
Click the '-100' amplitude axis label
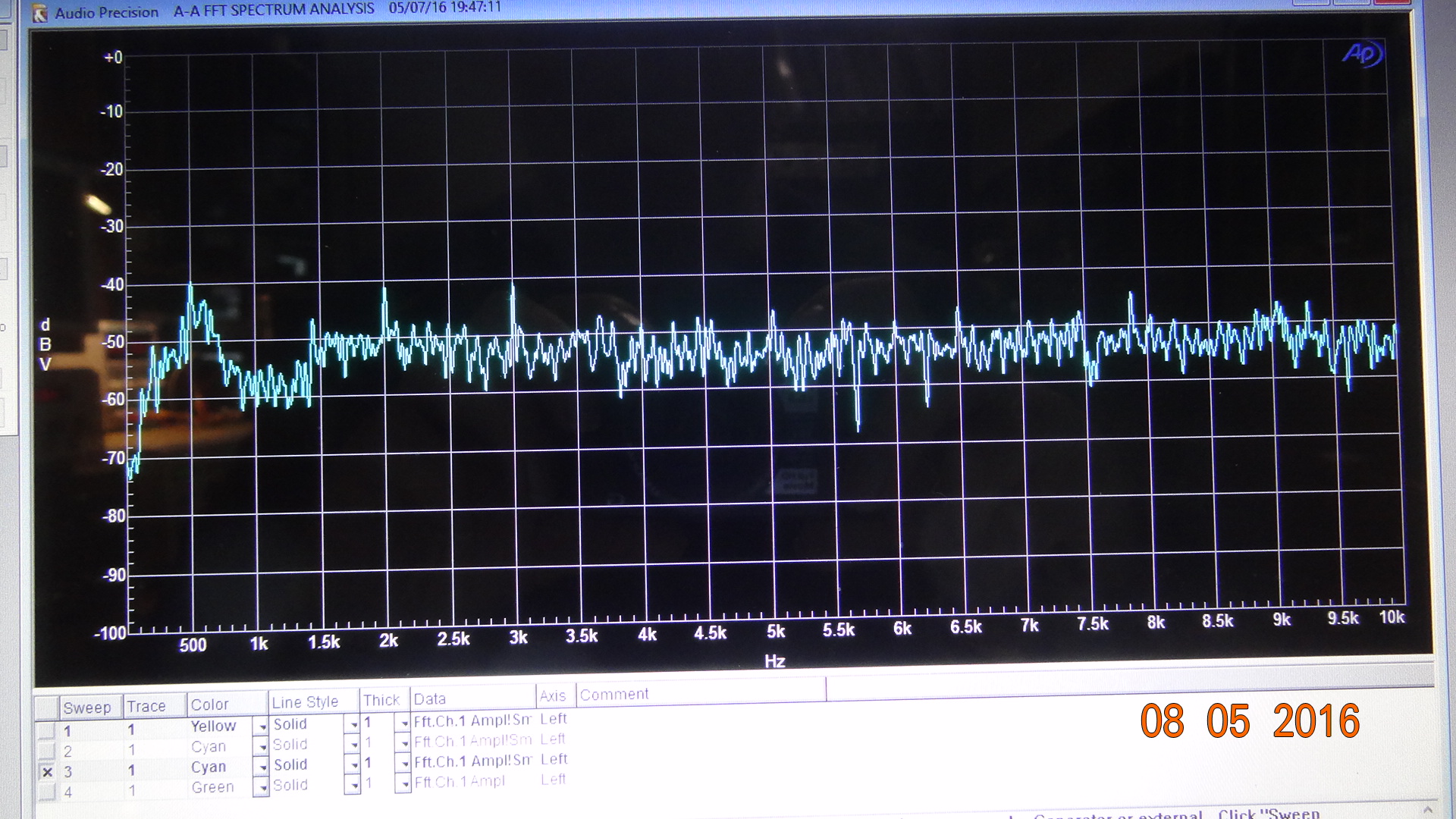(111, 633)
